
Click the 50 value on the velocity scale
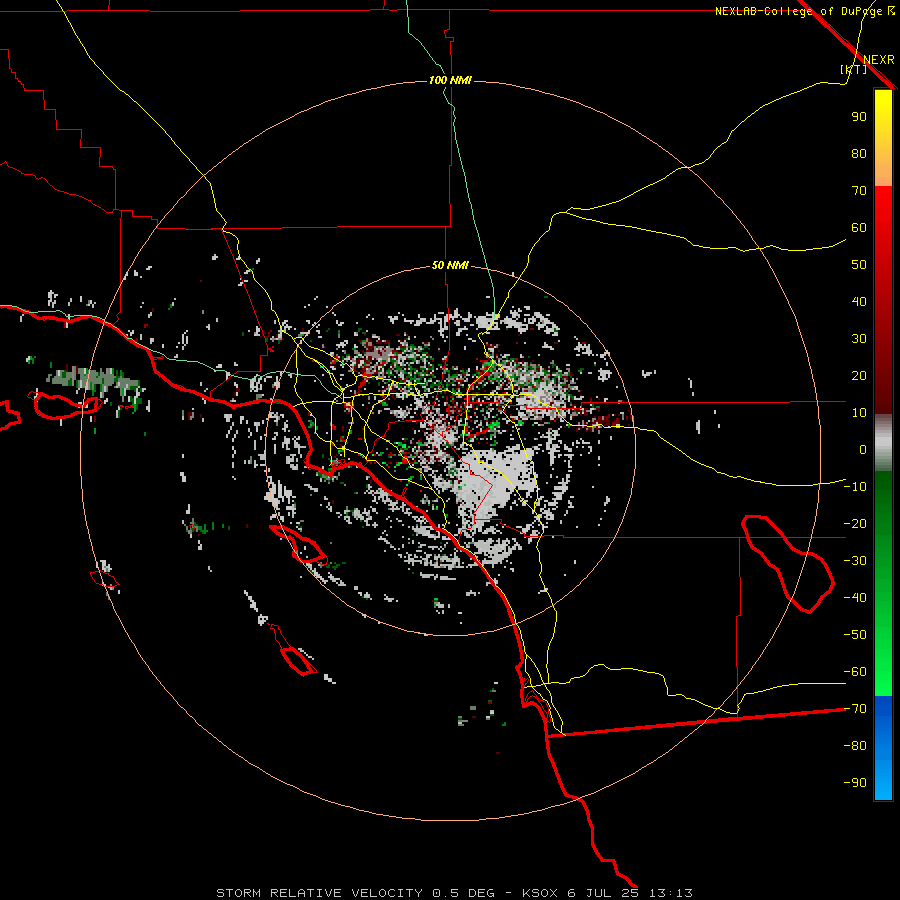click(x=859, y=265)
